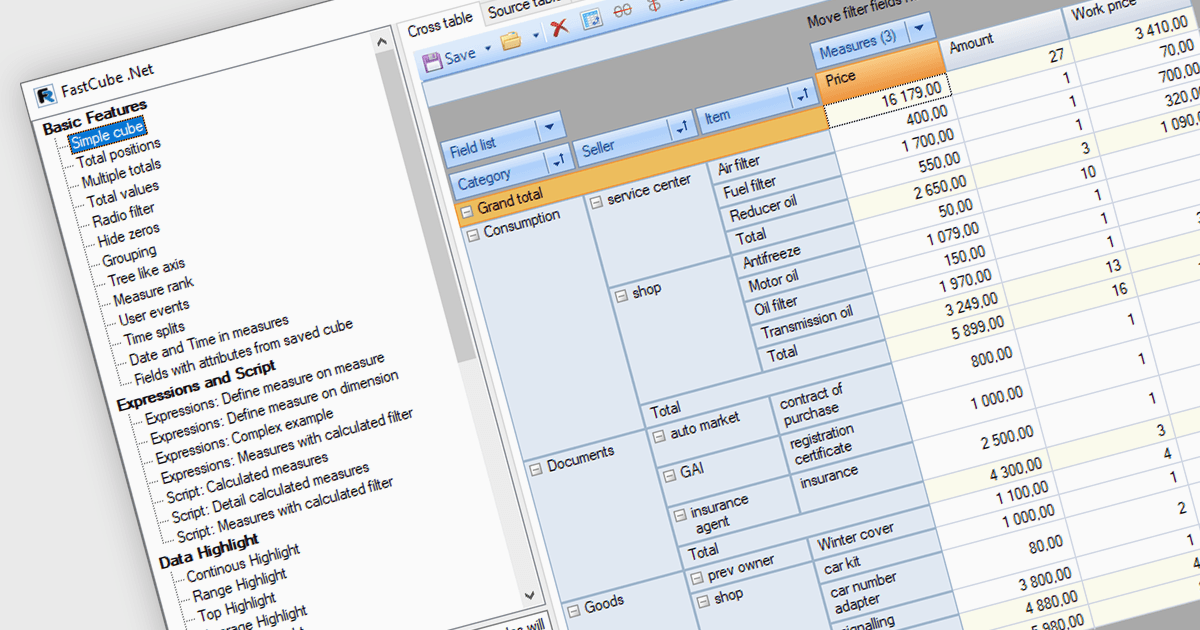Open Script: Calculated measures
Image resolution: width=1200 pixels, height=630 pixels.
[x=248, y=477]
